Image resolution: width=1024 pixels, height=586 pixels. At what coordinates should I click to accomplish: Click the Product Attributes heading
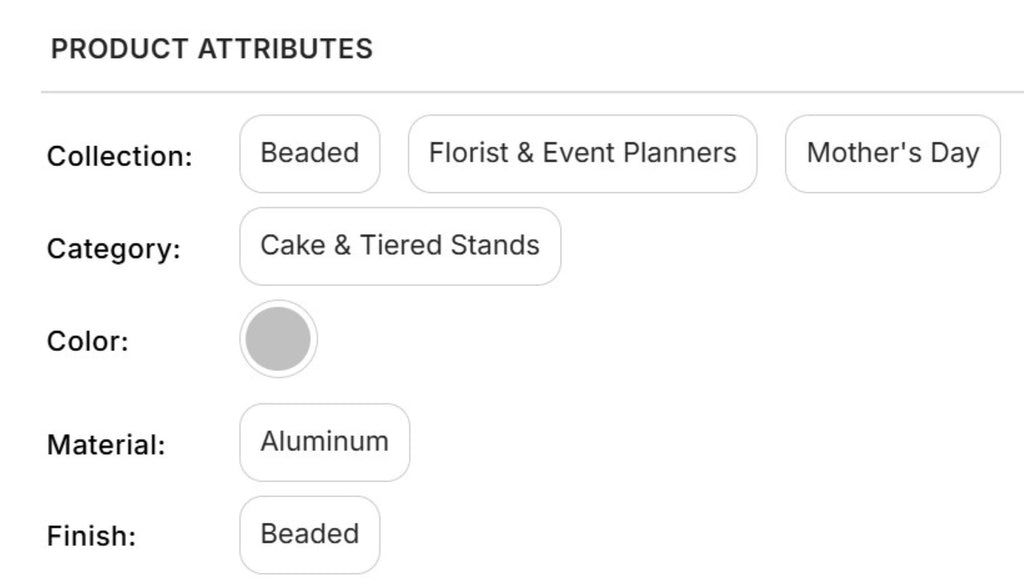point(212,49)
